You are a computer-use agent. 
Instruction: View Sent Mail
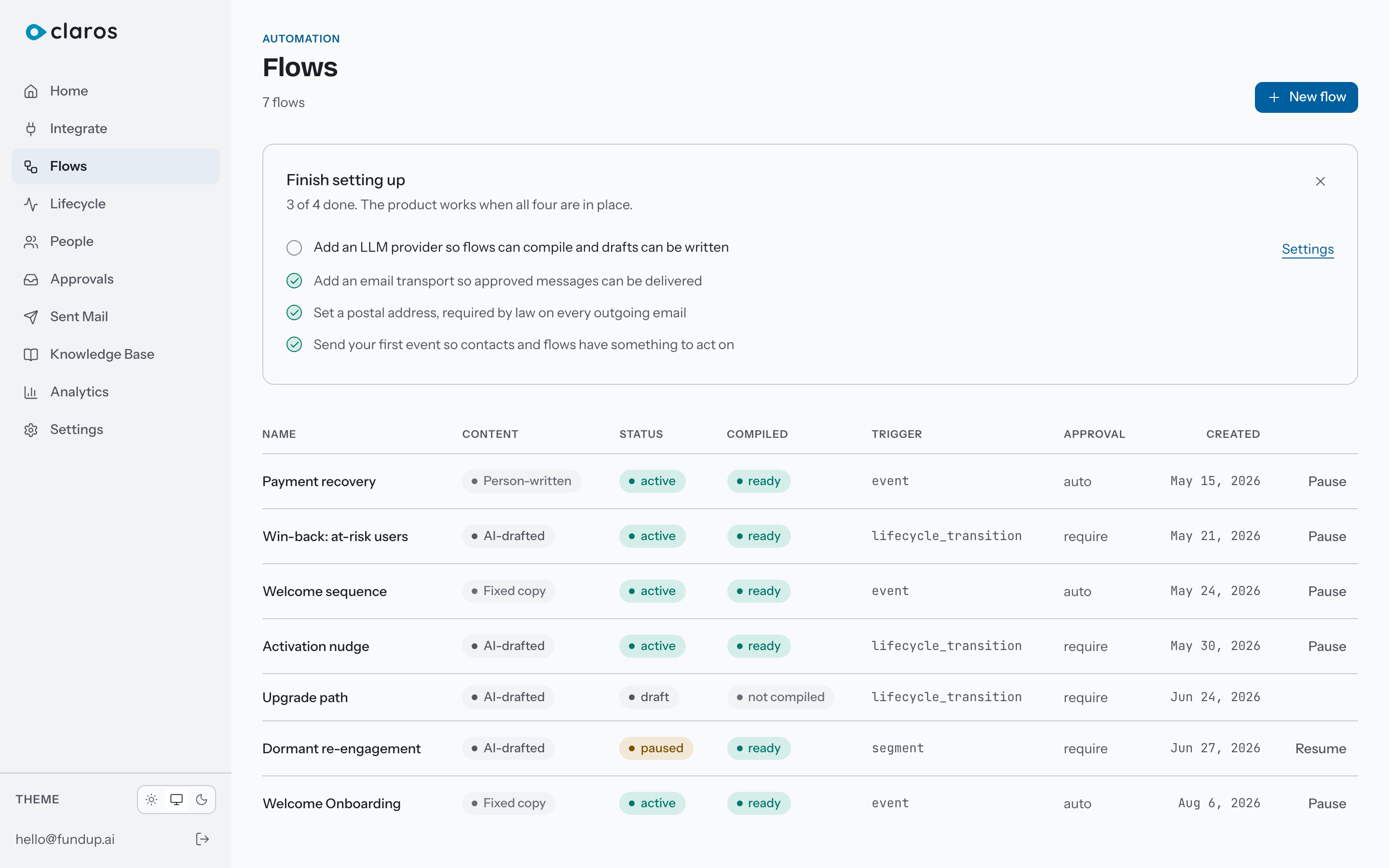point(115,317)
